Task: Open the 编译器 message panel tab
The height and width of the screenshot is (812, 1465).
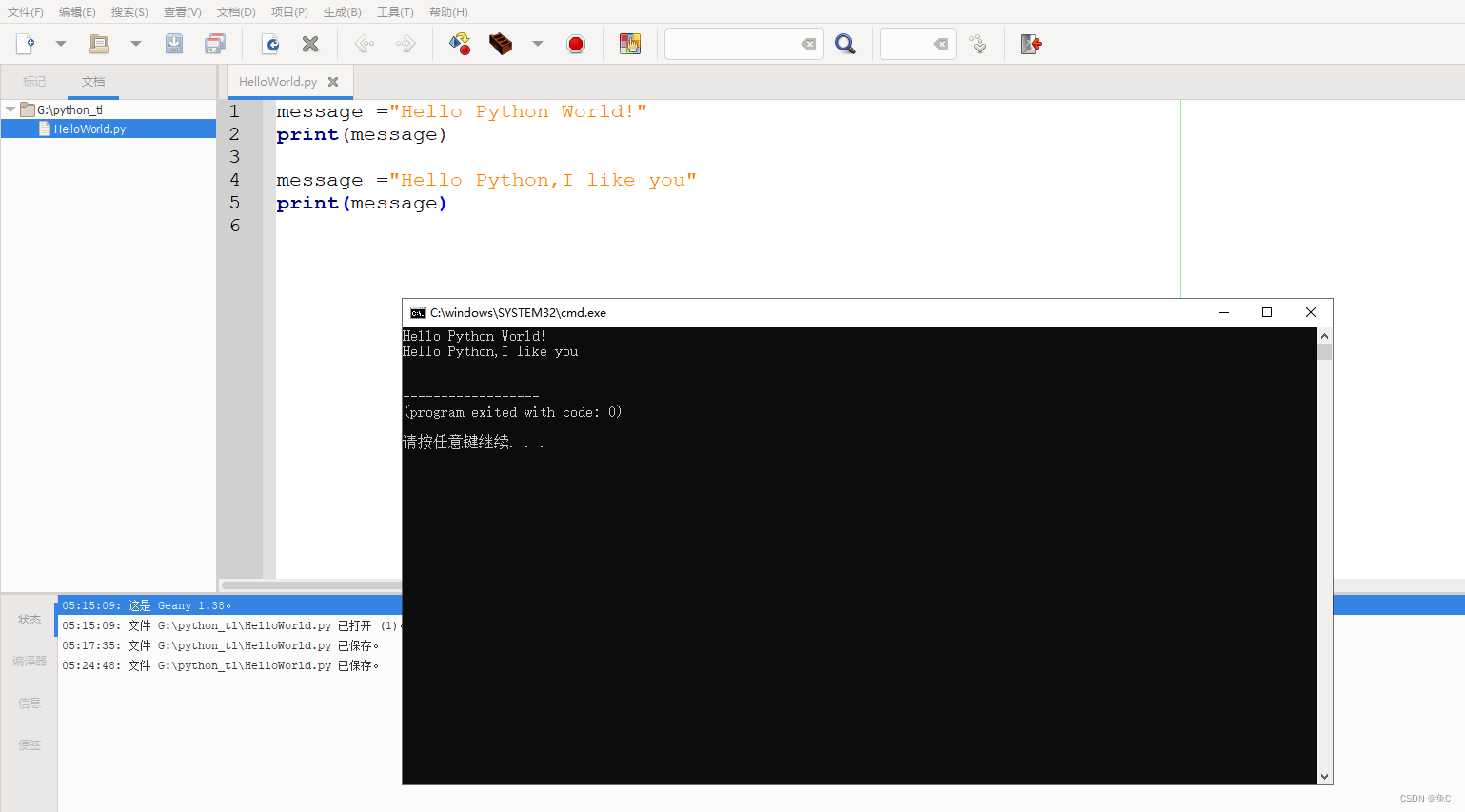Action: 30,662
